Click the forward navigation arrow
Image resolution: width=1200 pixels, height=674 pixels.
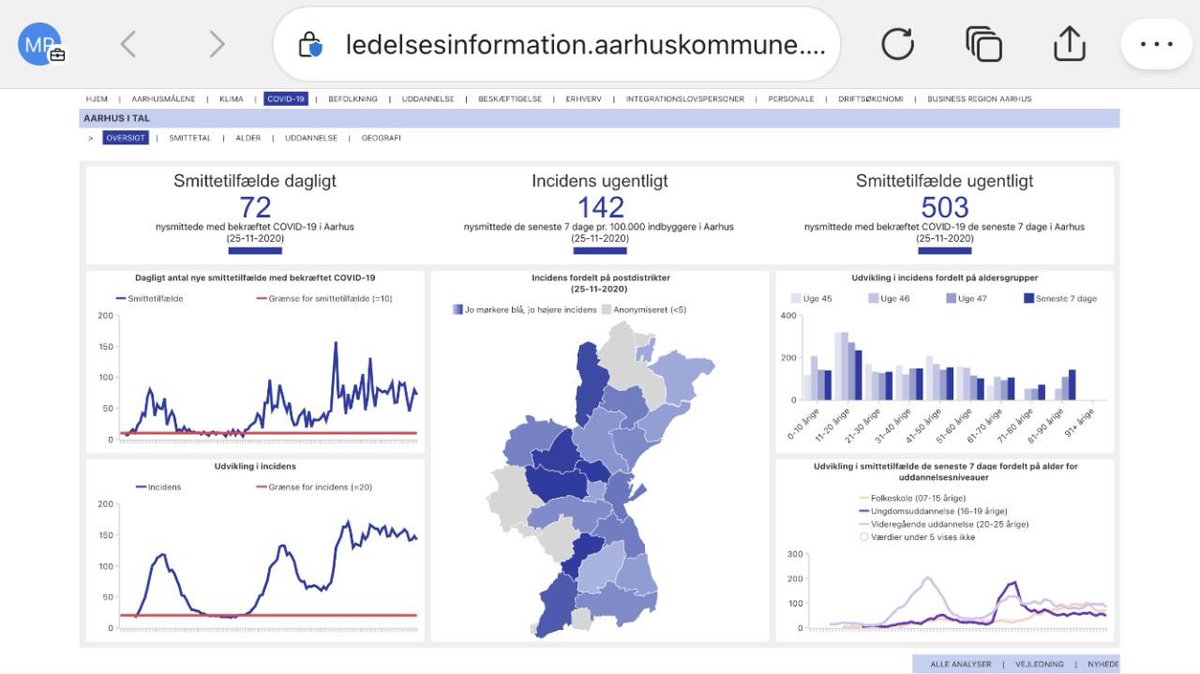pyautogui.click(x=216, y=44)
